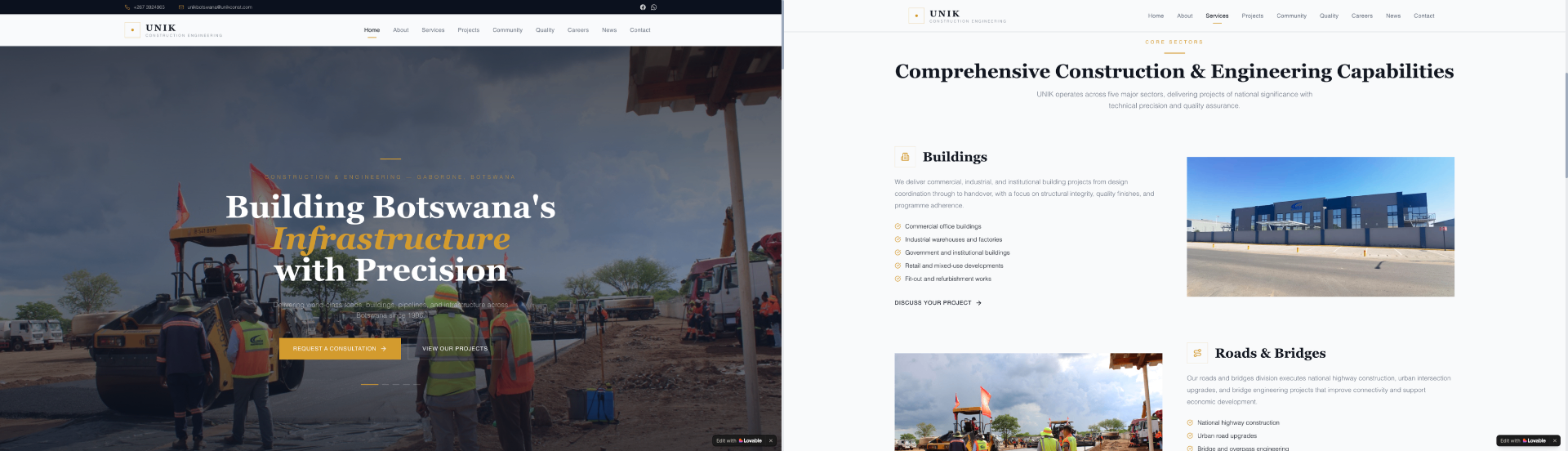Click the Request a Consultation button
The height and width of the screenshot is (451, 1568).
point(340,349)
